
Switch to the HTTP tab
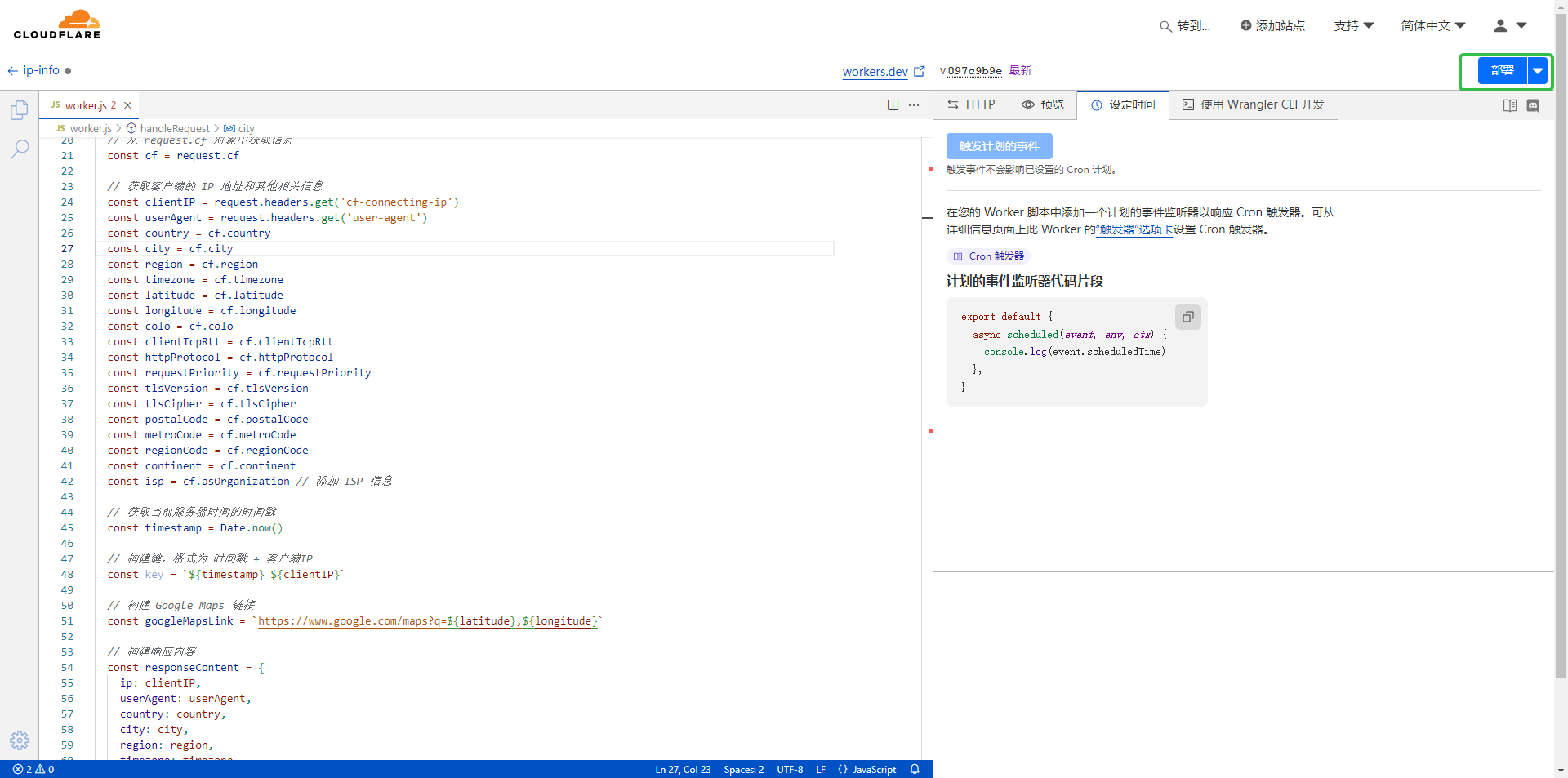pyautogui.click(x=971, y=104)
